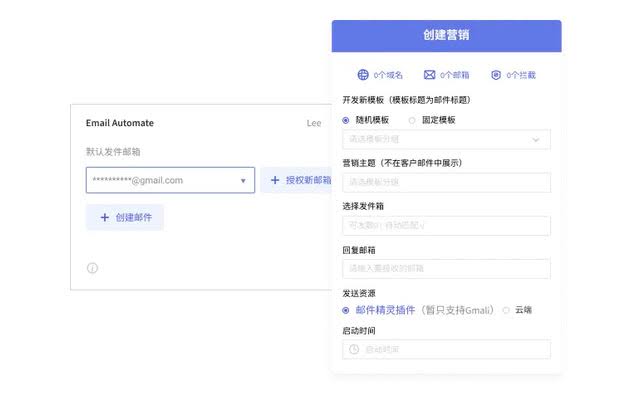Focus the 营销主题 input field
Image resolution: width=640 pixels, height=400 pixels.
[446, 182]
